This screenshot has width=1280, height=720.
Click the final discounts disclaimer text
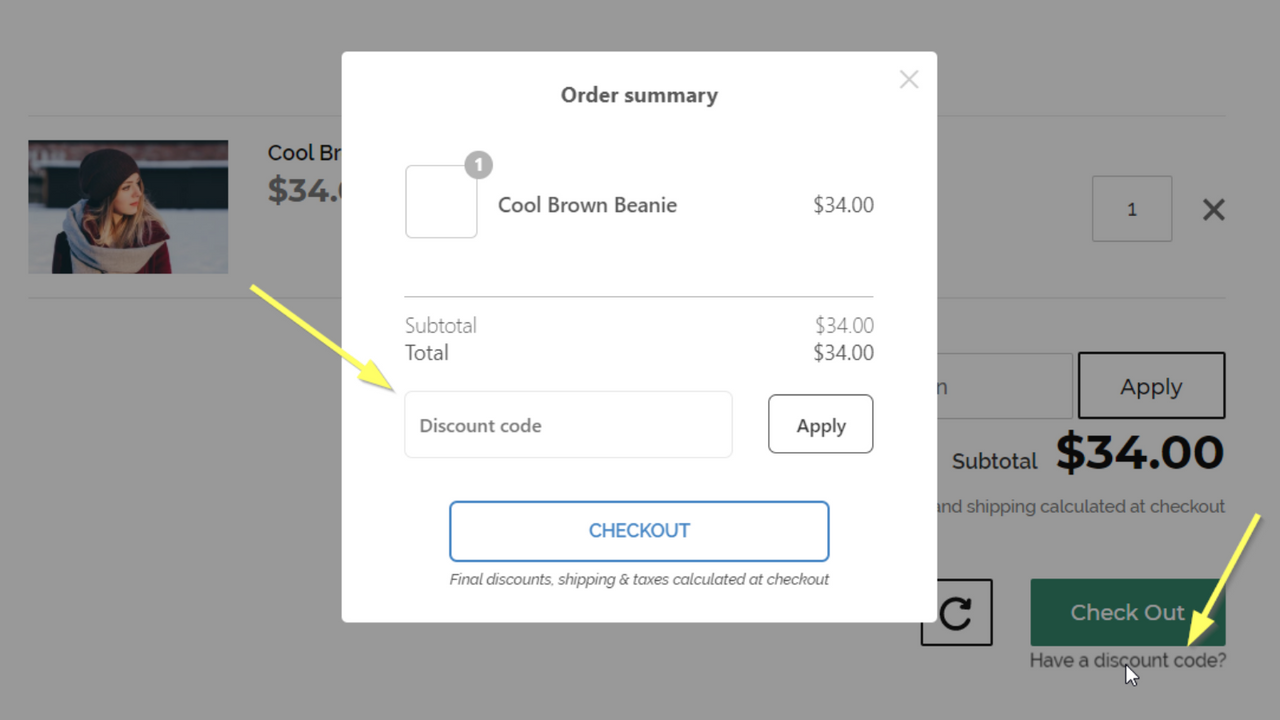[x=639, y=579]
